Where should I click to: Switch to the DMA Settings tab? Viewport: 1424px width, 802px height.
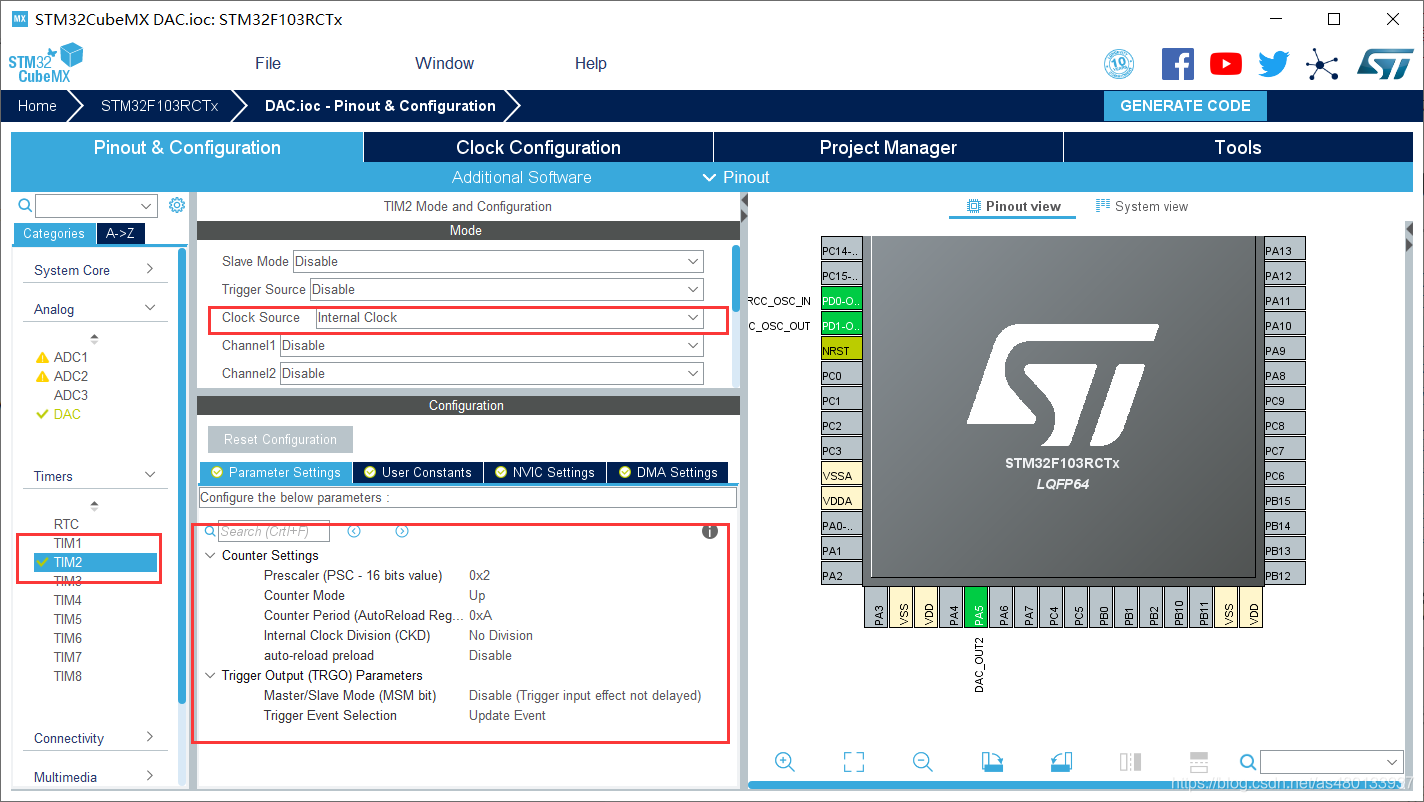(x=668, y=472)
